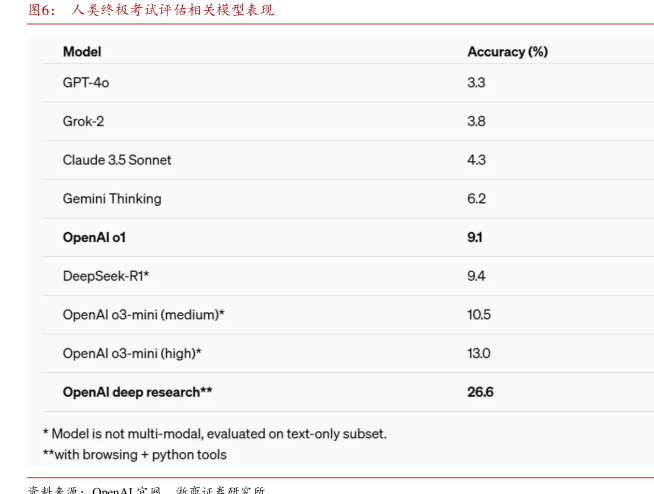Click the DeepSeek-R1* model name

click(106, 276)
